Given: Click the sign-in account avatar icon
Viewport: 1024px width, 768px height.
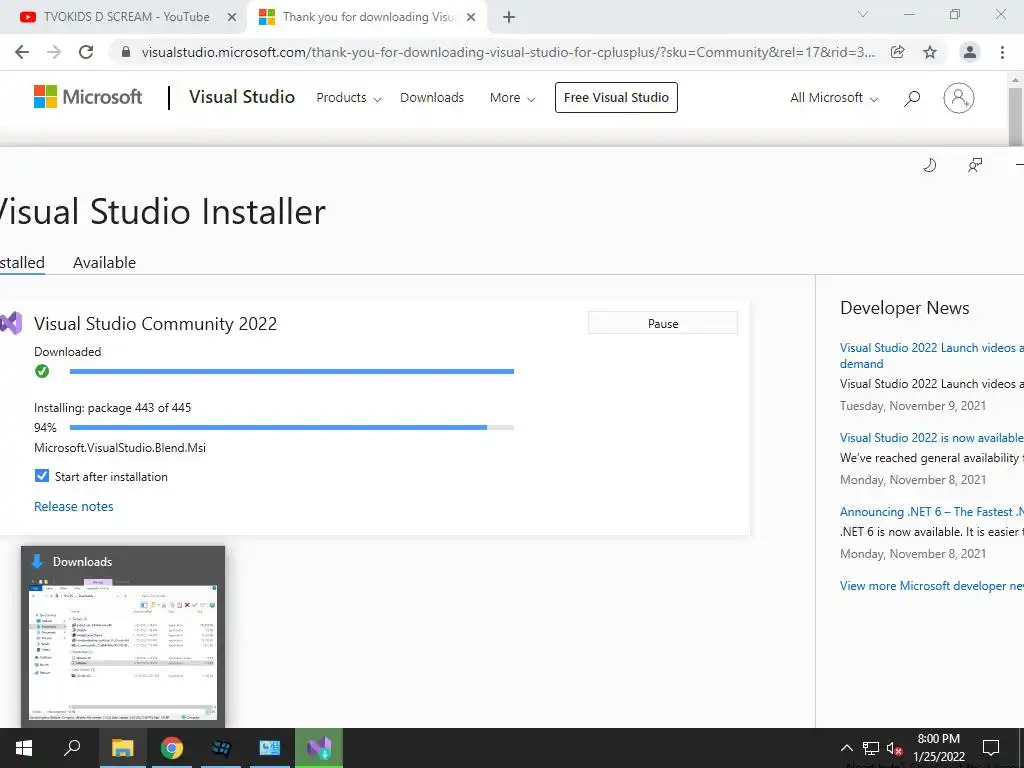Looking at the screenshot, I should [x=959, y=98].
